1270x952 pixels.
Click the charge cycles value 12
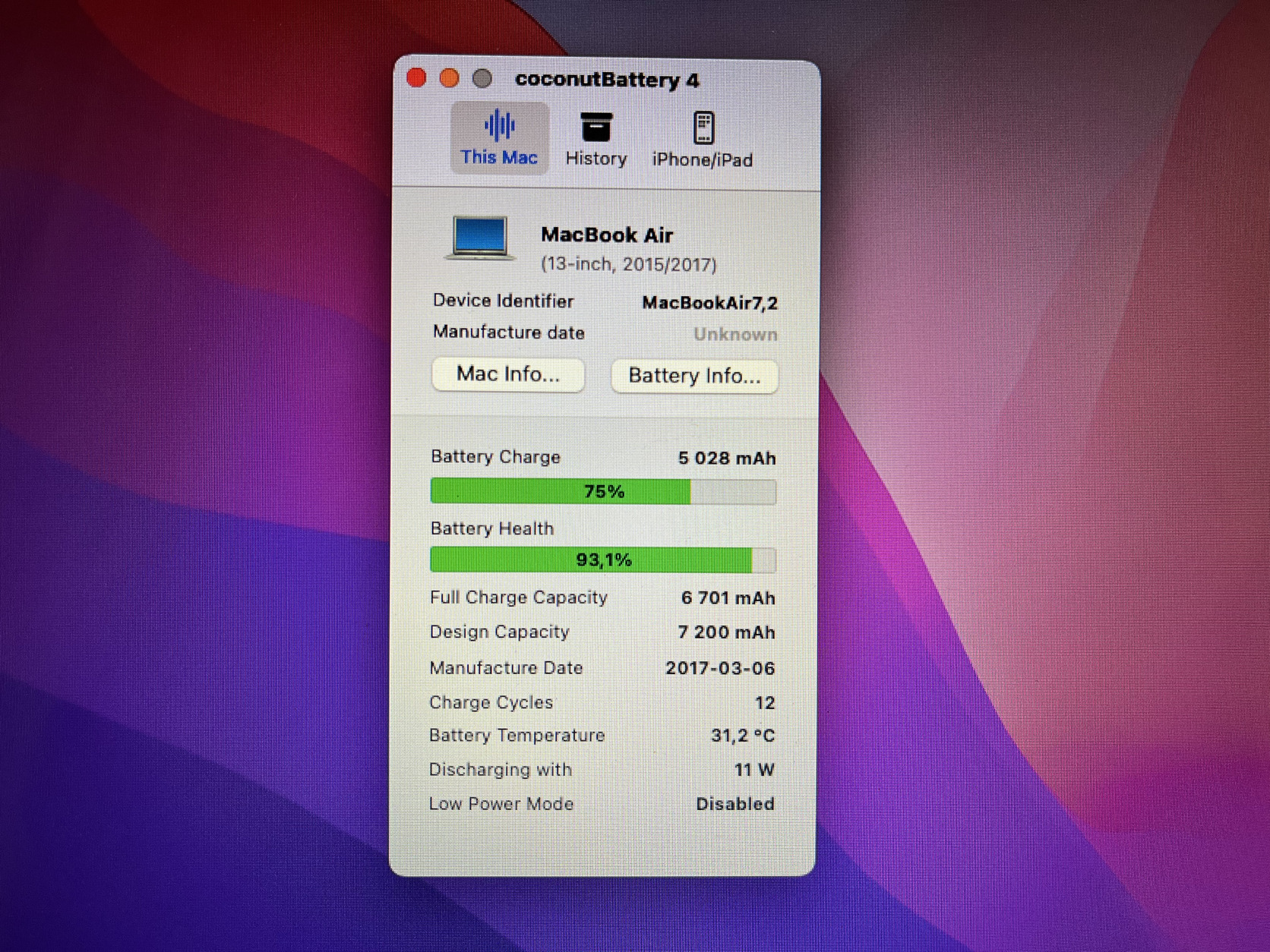click(765, 703)
